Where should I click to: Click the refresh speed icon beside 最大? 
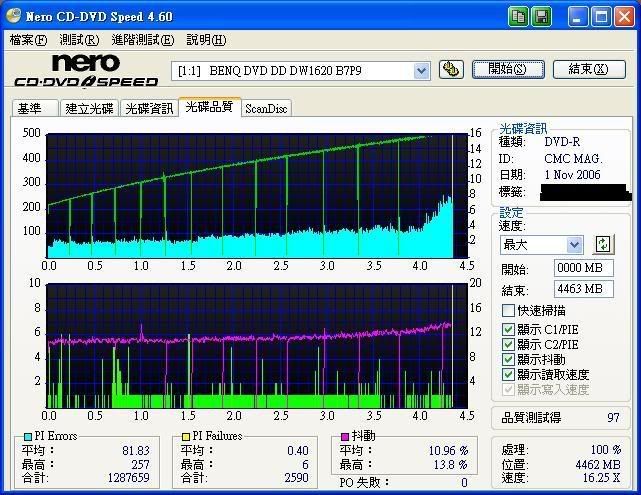[603, 244]
